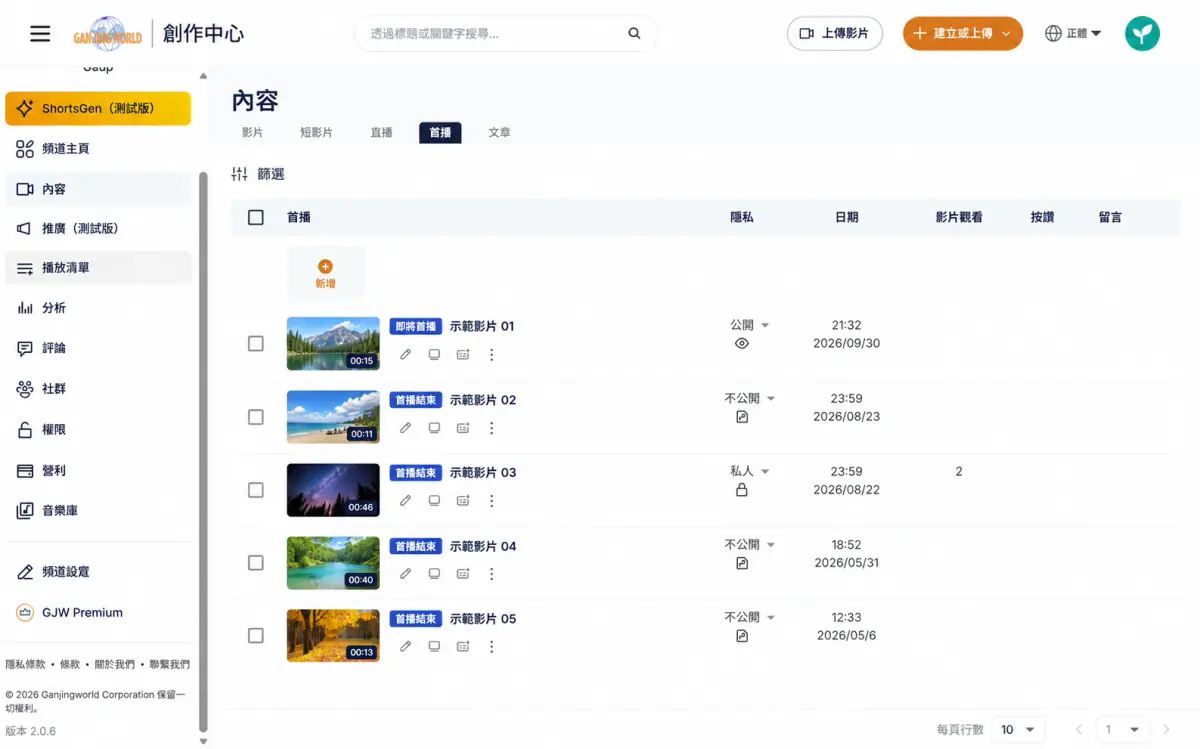This screenshot has height=749, width=1200.
Task: Open GJW Premium link
Action: (x=98, y=613)
